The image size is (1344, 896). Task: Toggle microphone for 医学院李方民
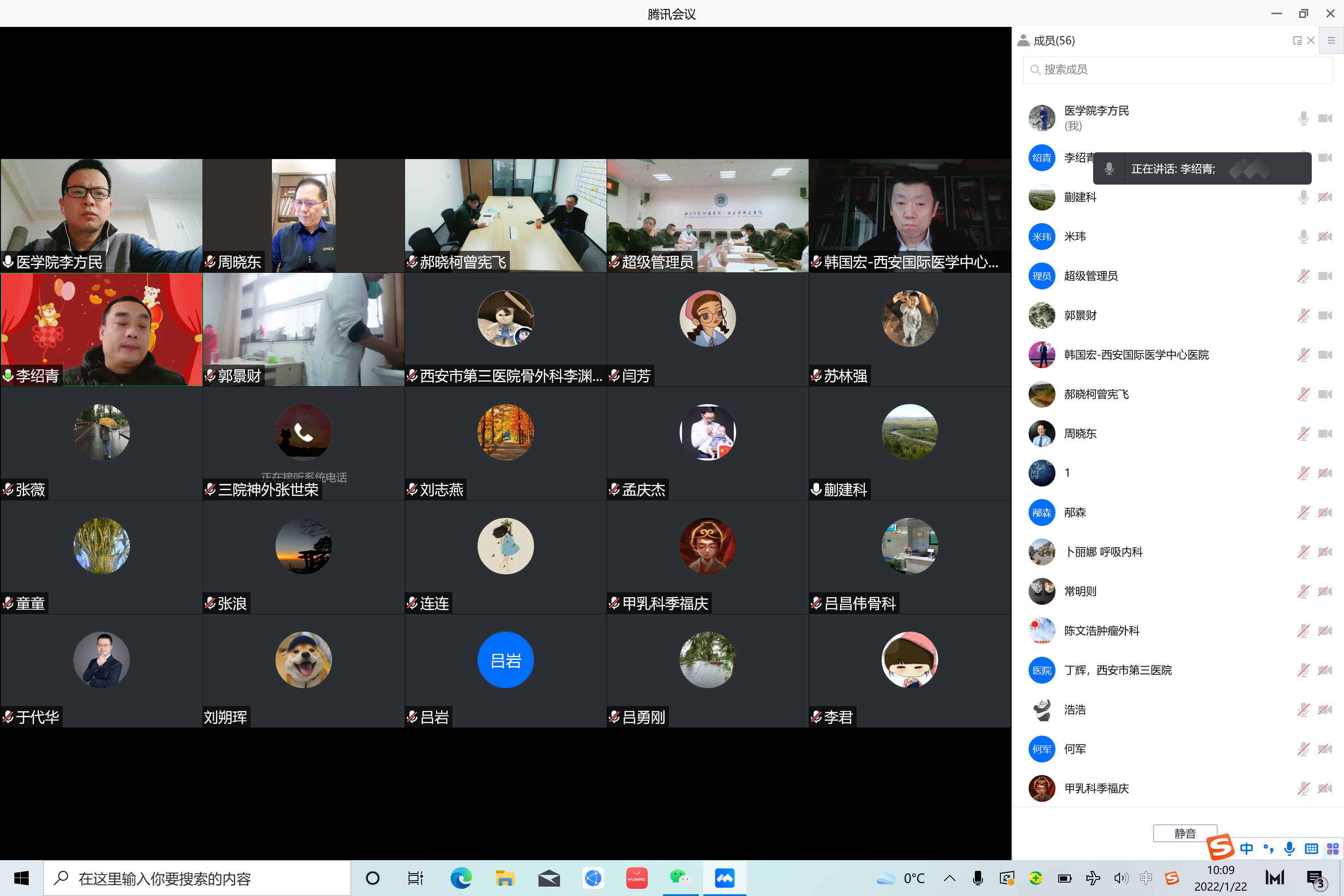[x=1303, y=118]
